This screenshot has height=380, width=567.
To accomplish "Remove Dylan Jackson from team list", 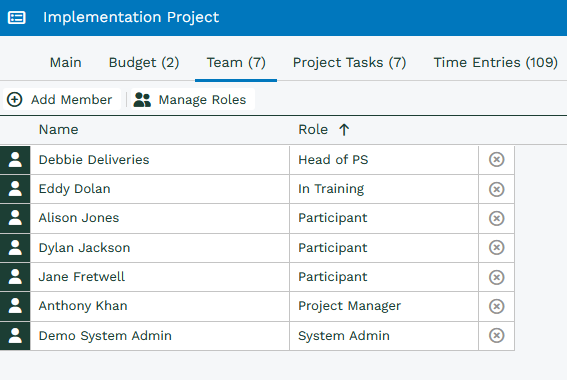I will click(496, 248).
